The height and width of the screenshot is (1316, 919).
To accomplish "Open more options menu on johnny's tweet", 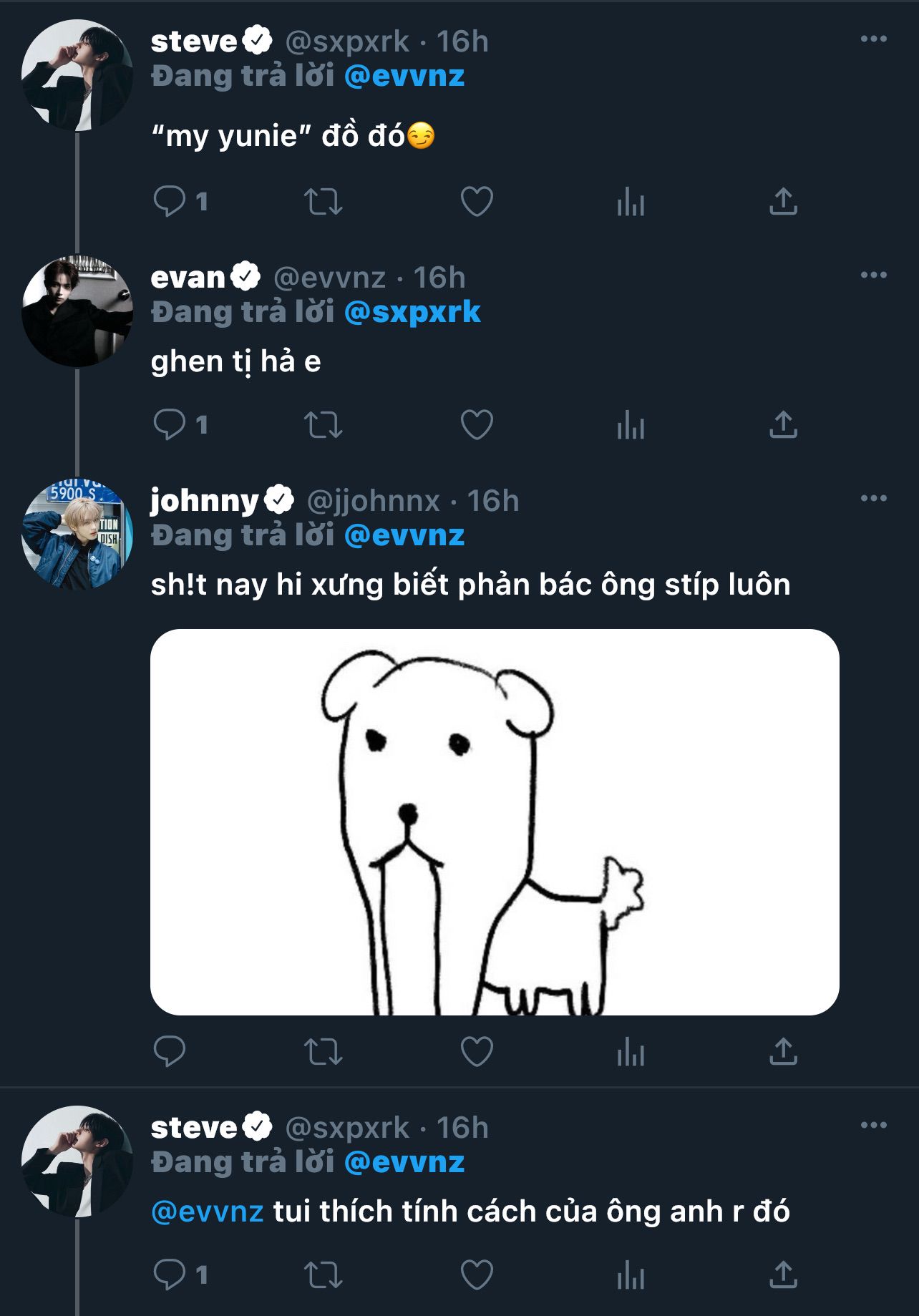I will [873, 499].
